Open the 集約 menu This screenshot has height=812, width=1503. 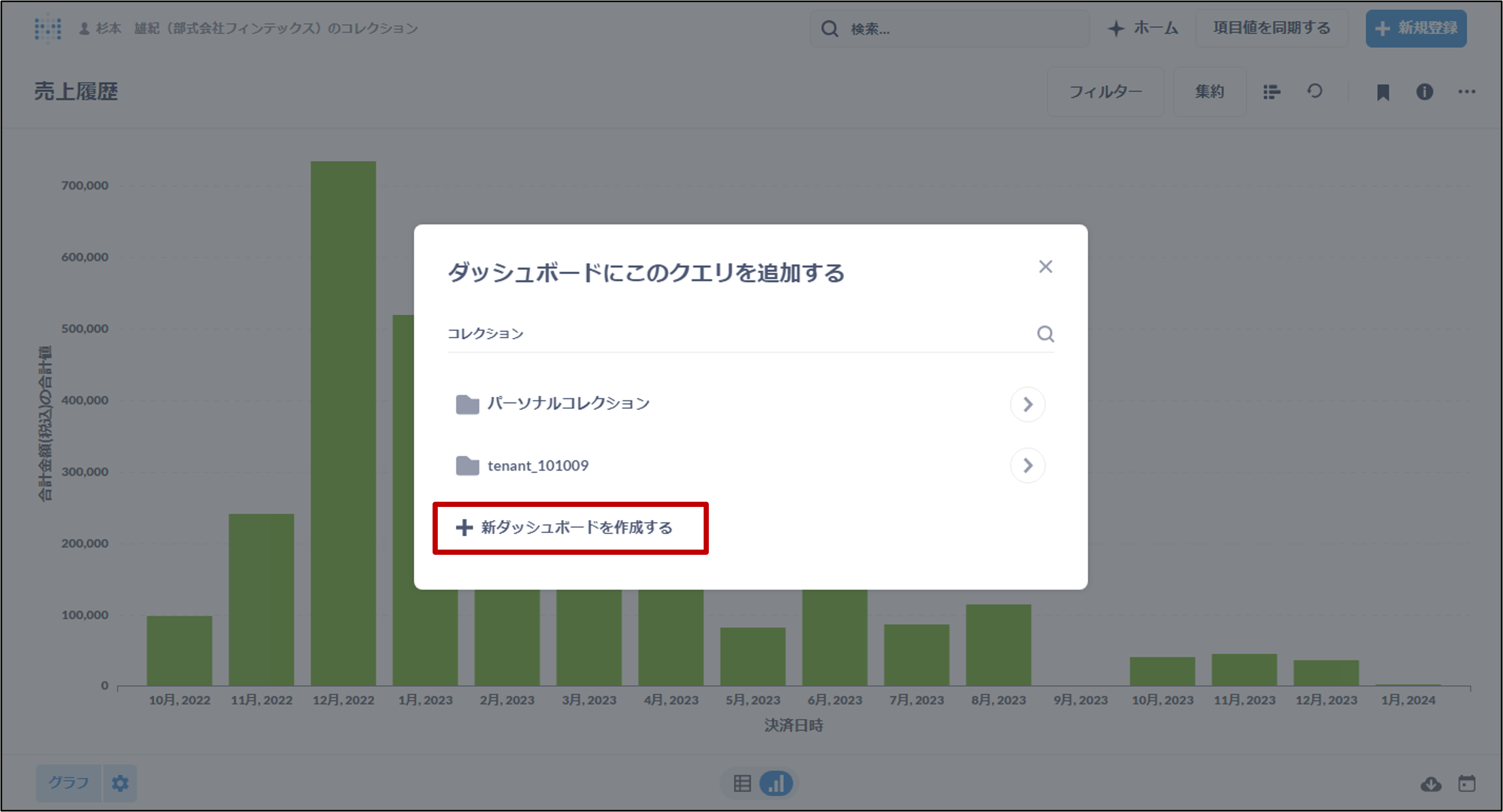tap(1209, 92)
